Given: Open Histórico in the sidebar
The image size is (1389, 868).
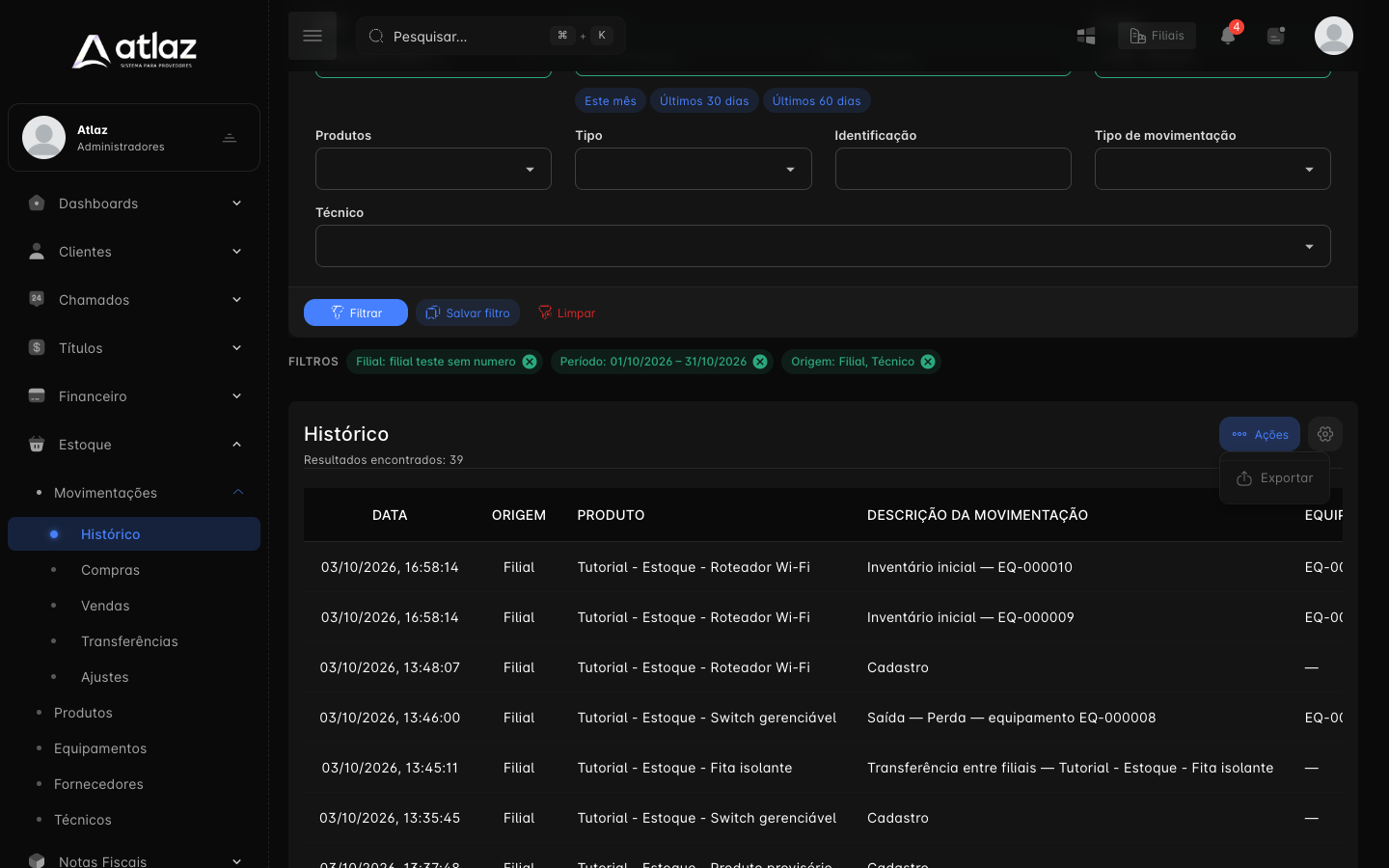Looking at the screenshot, I should [x=134, y=534].
